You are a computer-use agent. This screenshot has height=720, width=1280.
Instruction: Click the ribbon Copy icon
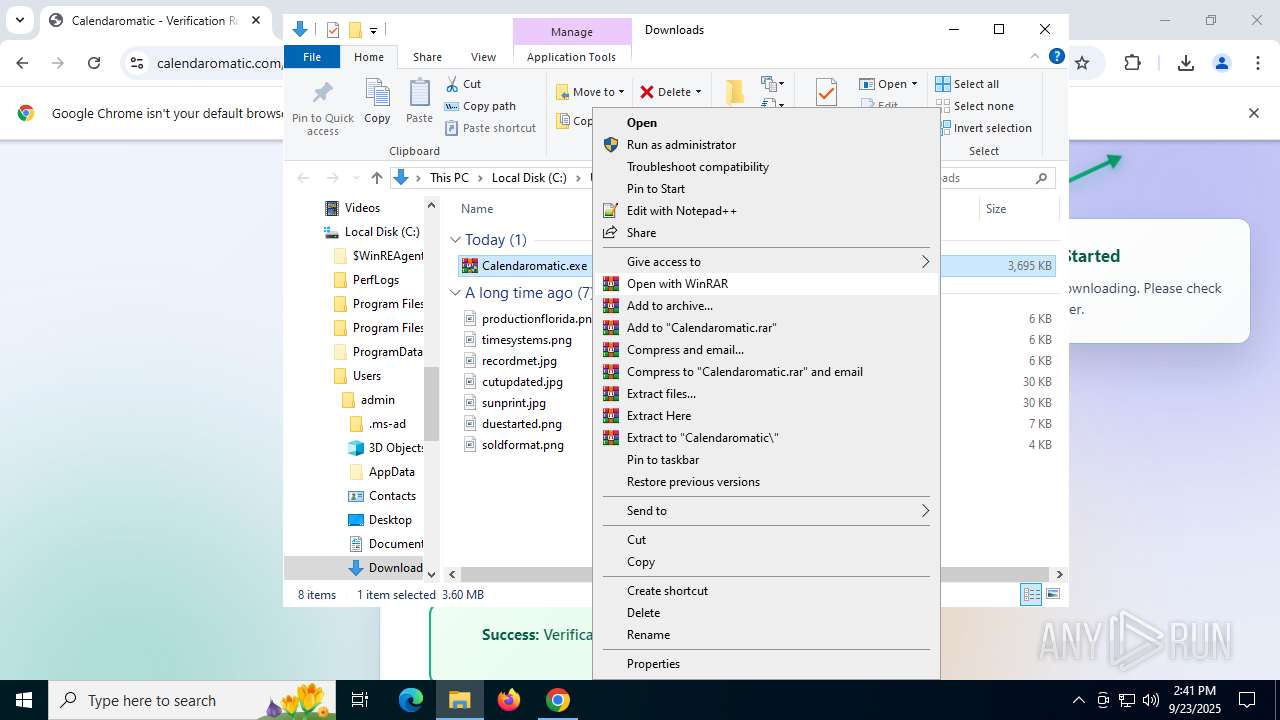click(377, 102)
